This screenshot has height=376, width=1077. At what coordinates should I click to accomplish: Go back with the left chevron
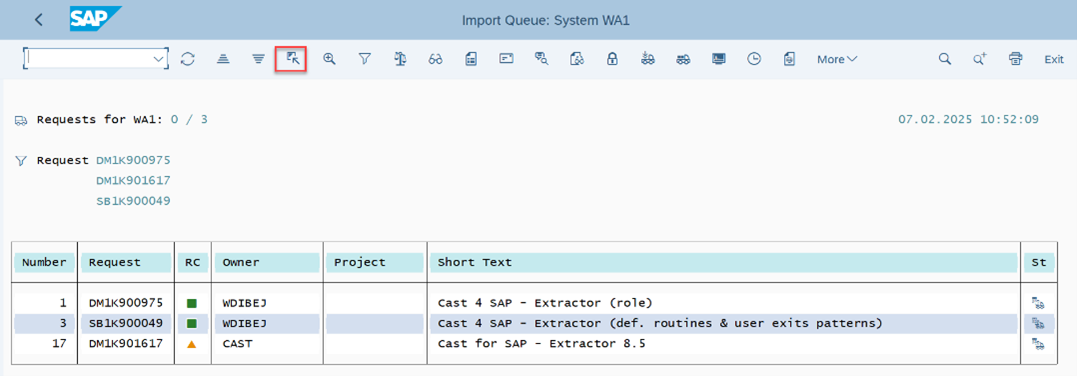(x=38, y=20)
